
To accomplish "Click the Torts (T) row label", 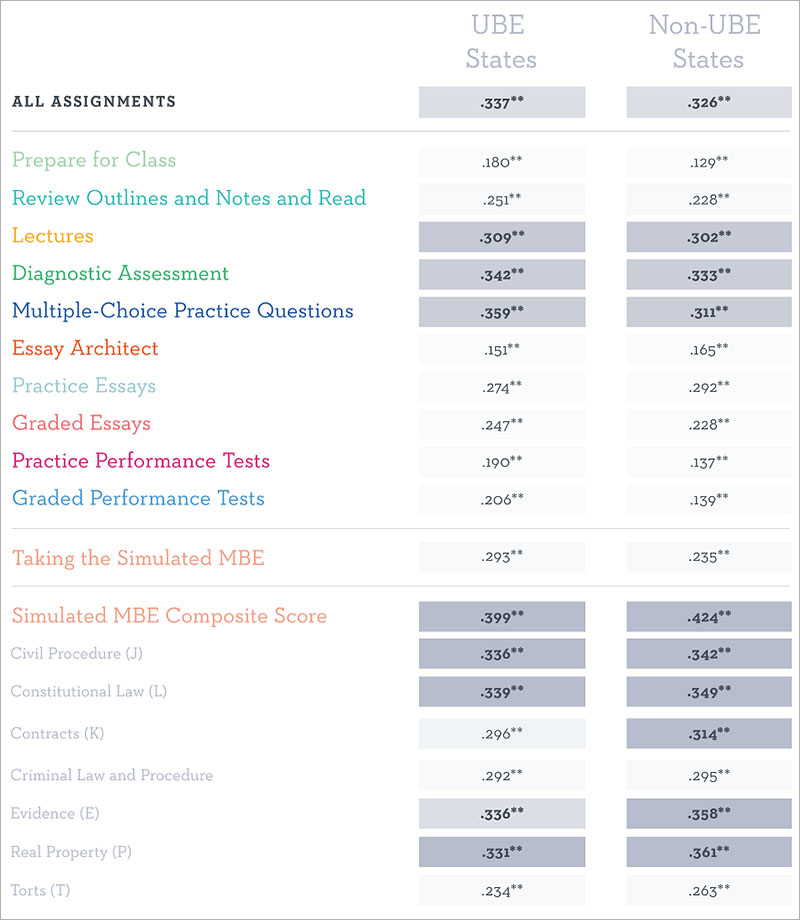I will coord(41,890).
